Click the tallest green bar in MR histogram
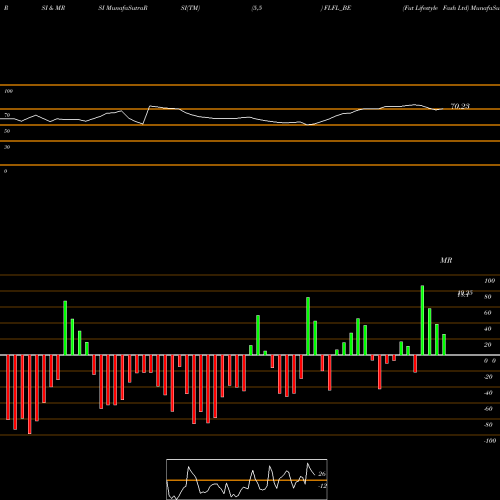The image size is (500, 500). point(422,320)
